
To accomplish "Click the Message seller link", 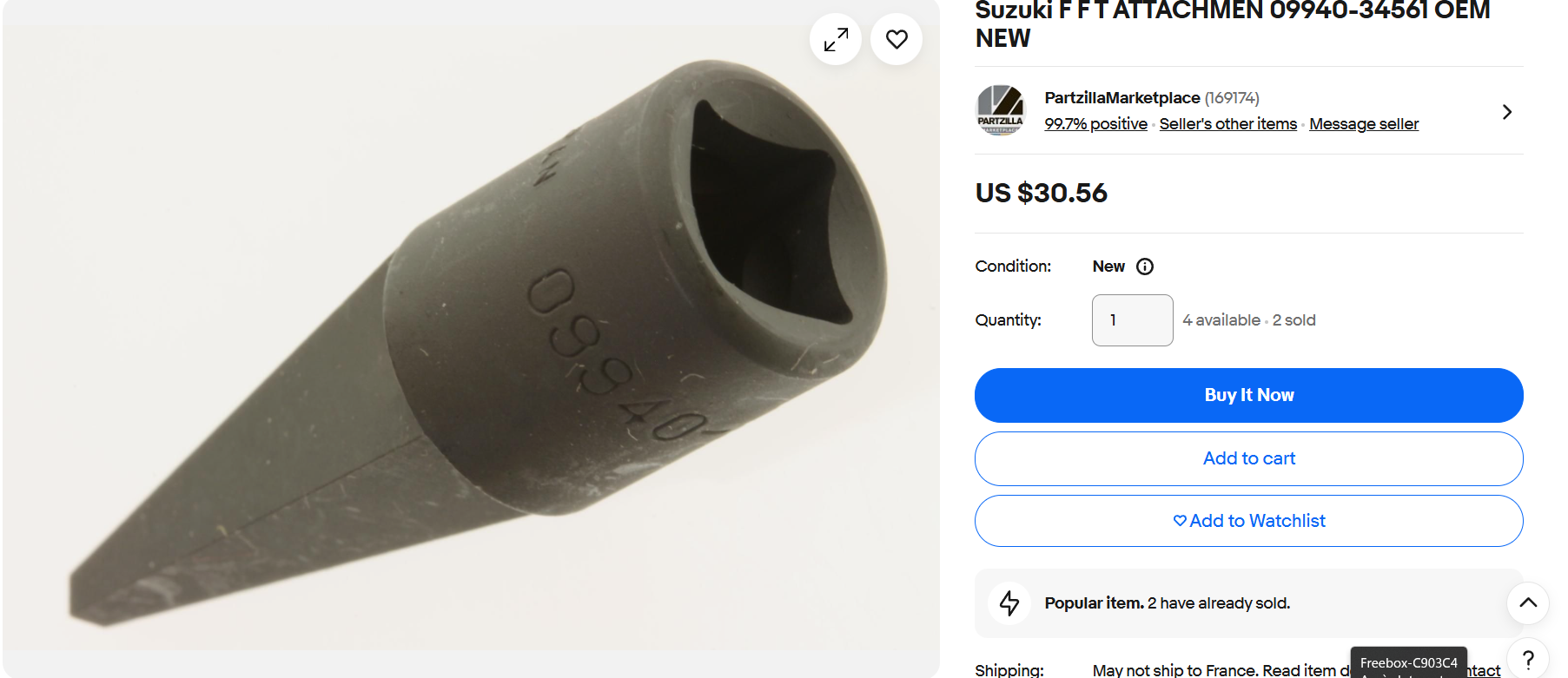I will click(1363, 124).
